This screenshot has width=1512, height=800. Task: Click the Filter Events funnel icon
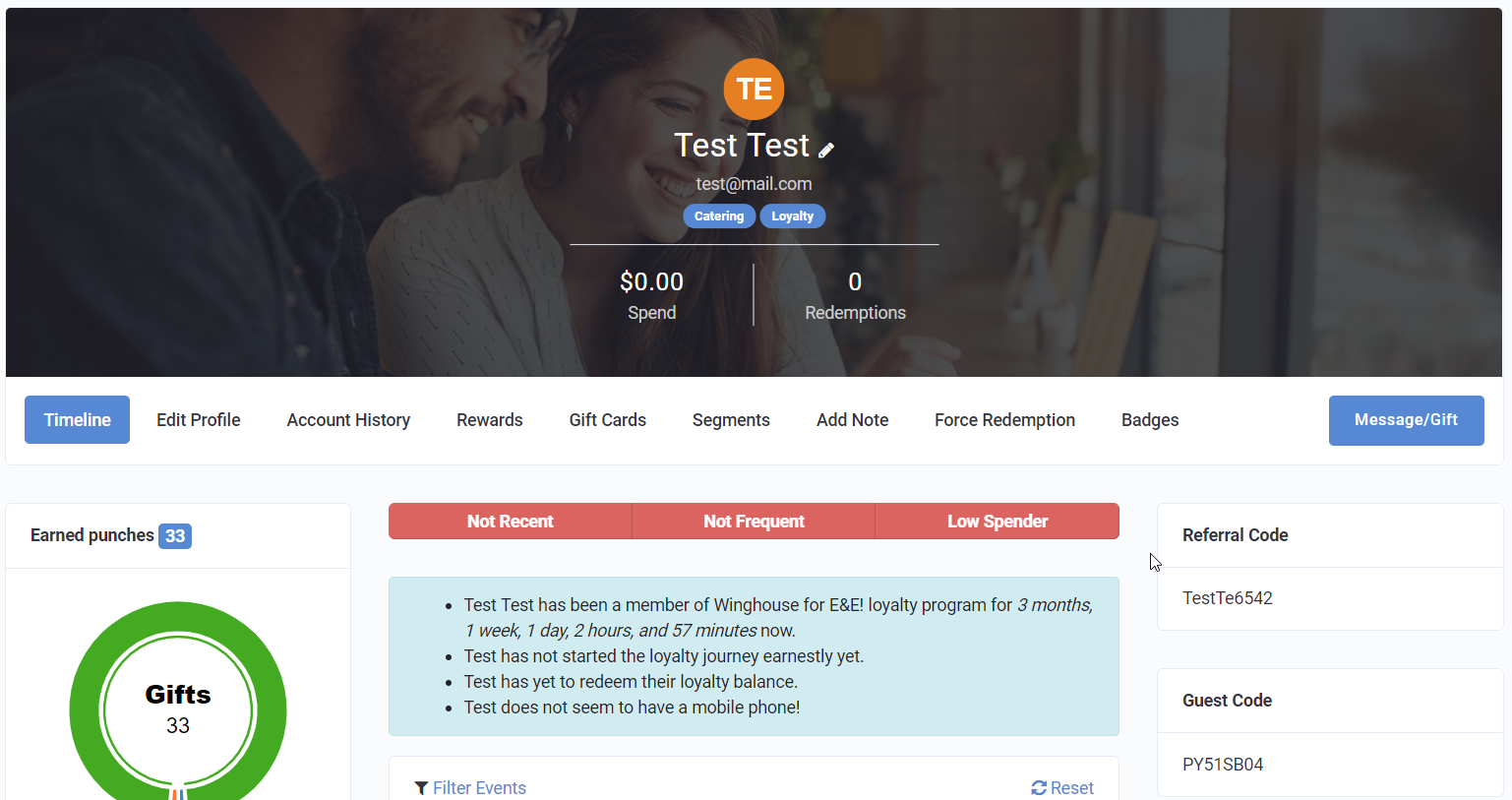point(421,788)
